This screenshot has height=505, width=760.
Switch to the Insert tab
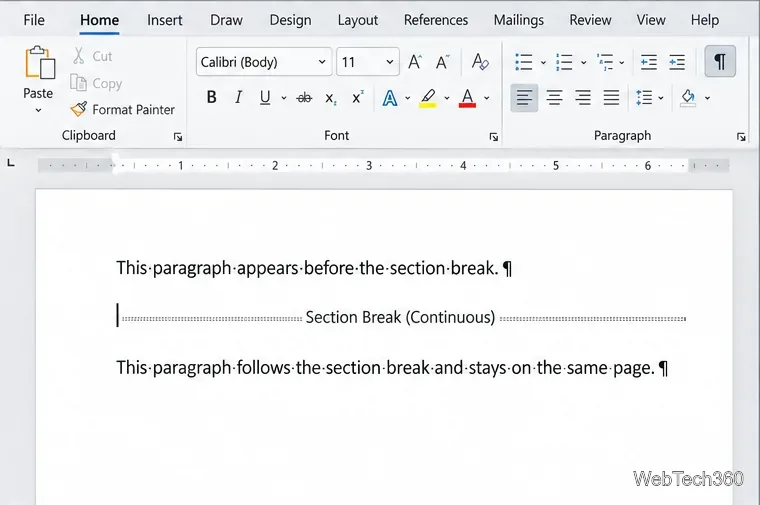[x=165, y=20]
